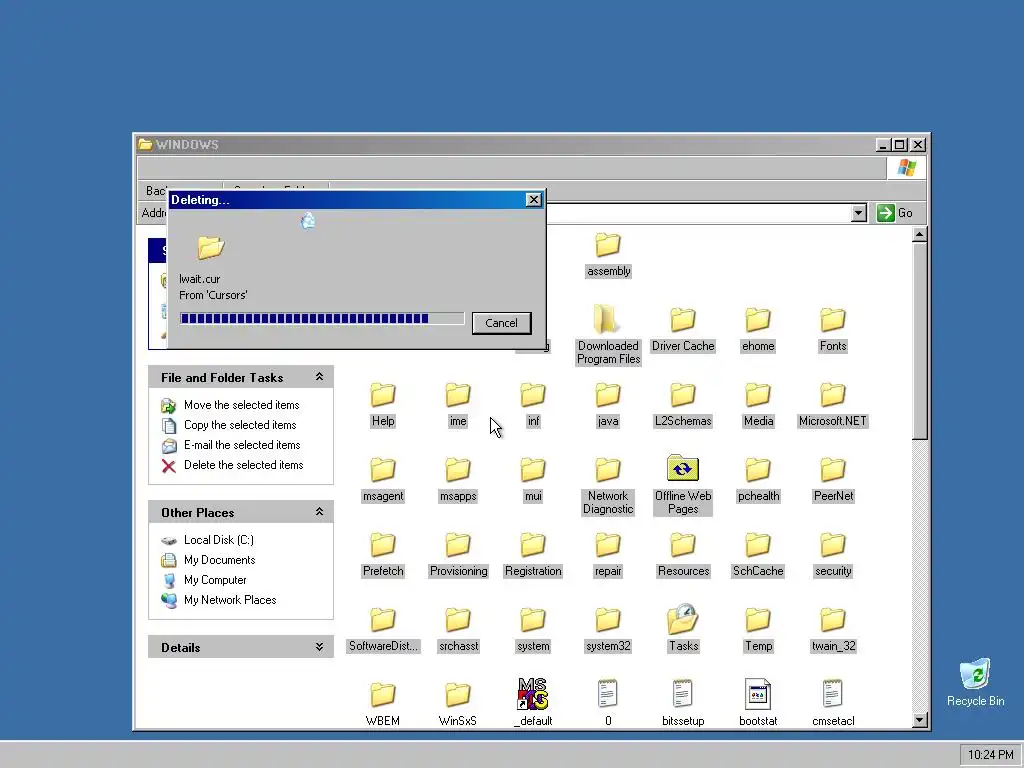Go to My Computer

coord(215,580)
